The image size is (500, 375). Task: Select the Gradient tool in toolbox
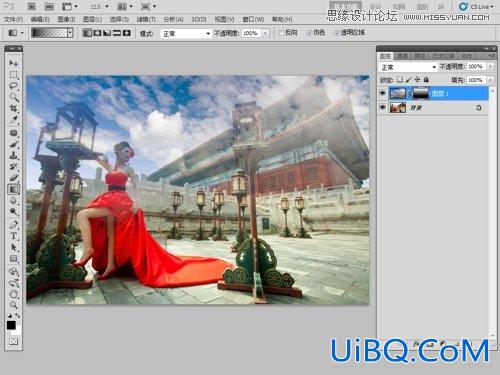pos(14,189)
